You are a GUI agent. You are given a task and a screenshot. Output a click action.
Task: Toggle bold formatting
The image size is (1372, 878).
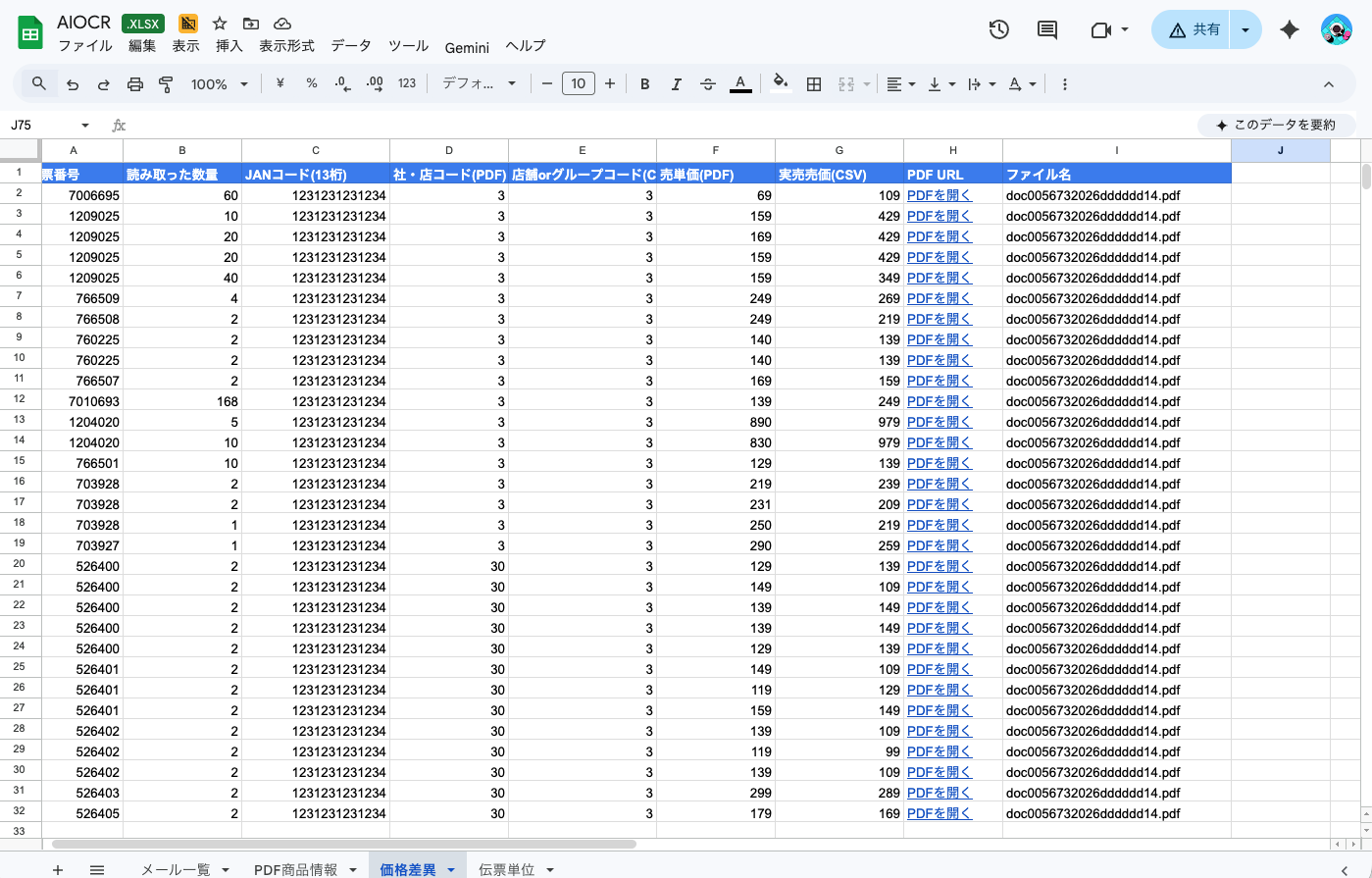click(x=644, y=84)
